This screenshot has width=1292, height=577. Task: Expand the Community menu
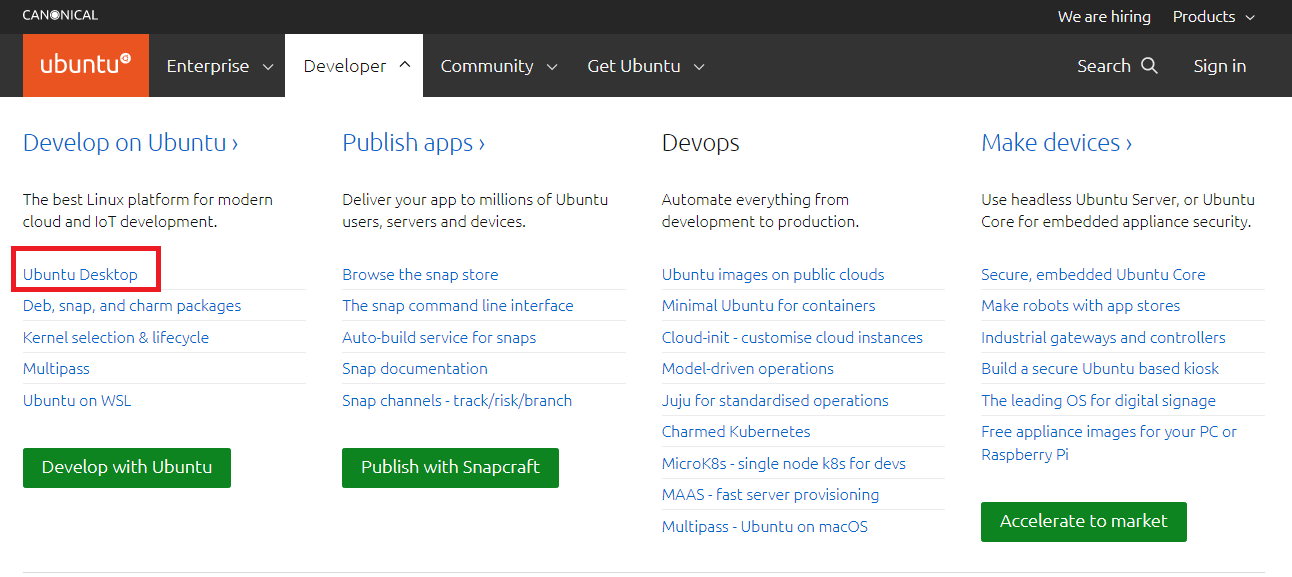click(x=497, y=66)
